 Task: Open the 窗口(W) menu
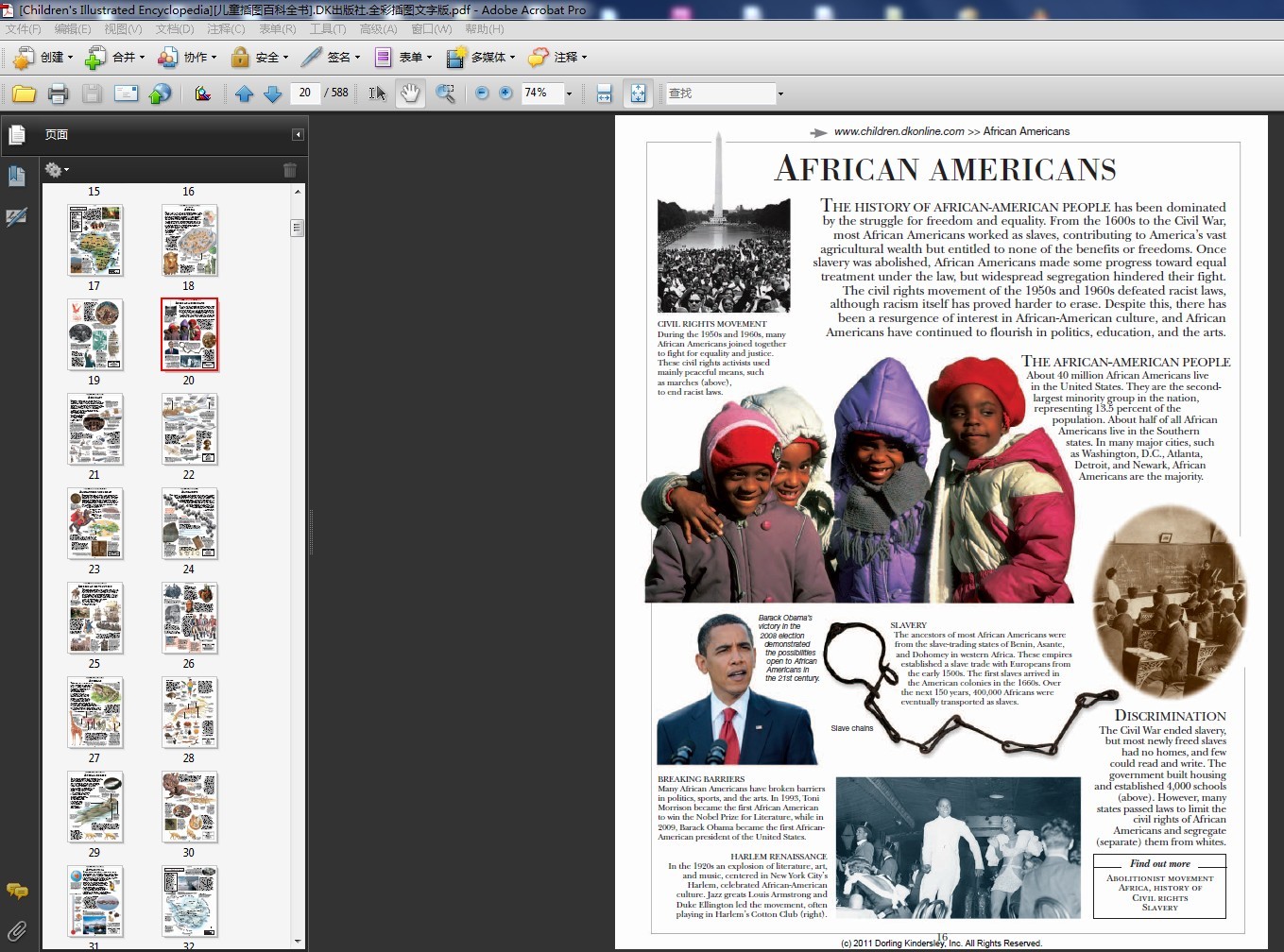[432, 29]
